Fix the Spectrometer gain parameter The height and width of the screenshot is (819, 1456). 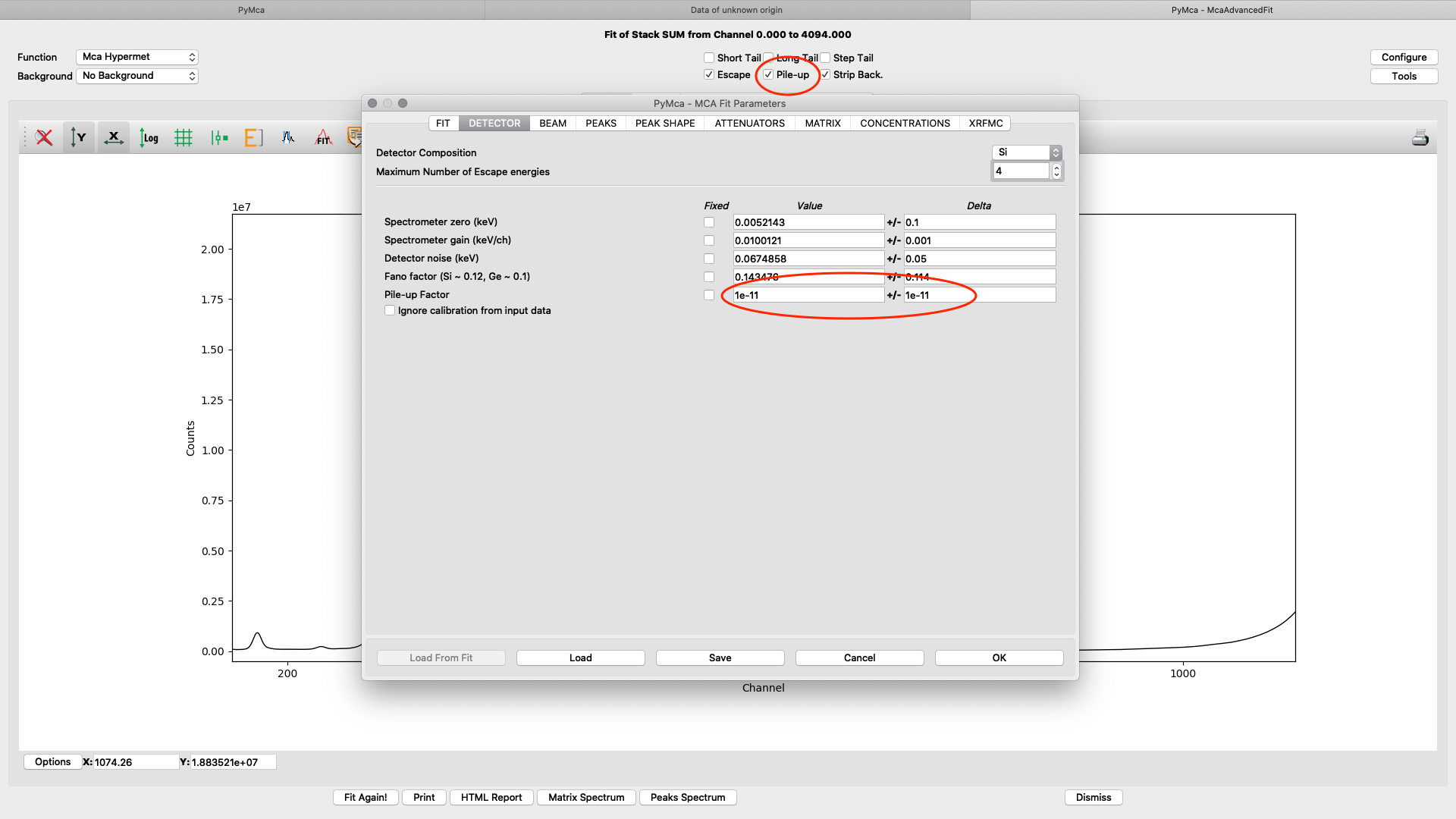(x=709, y=240)
